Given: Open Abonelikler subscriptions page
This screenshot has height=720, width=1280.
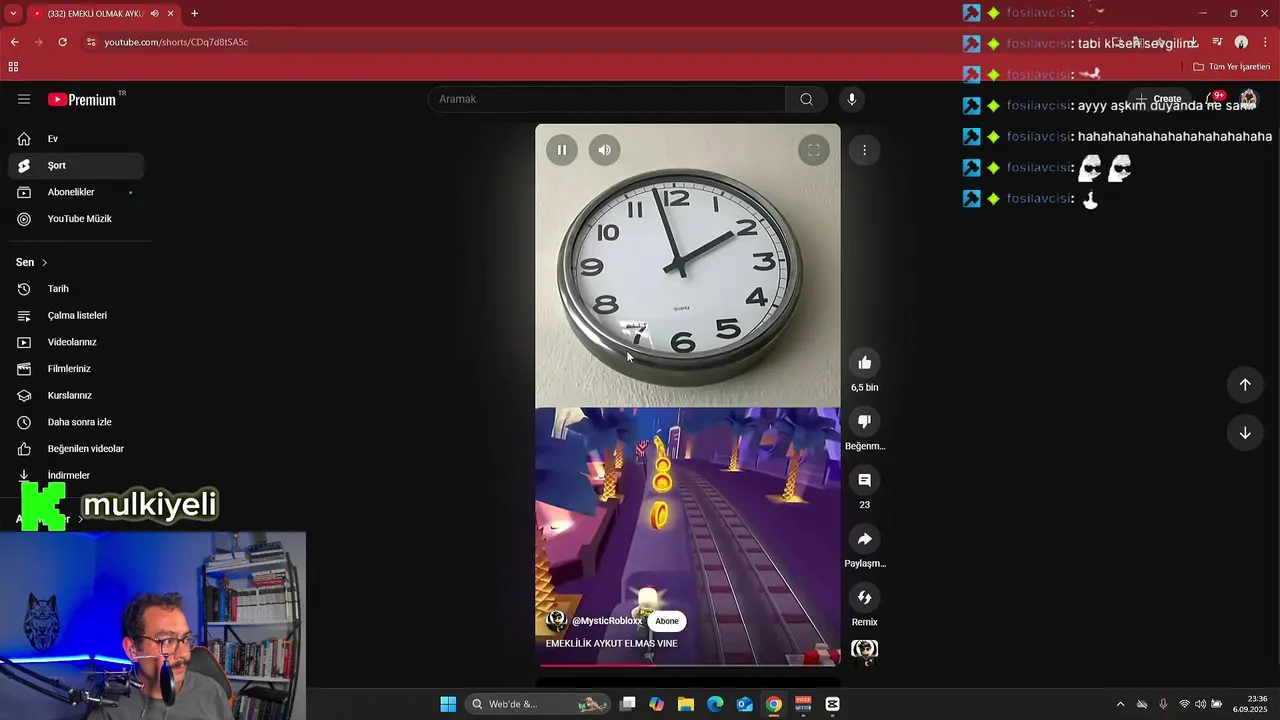Looking at the screenshot, I should [x=75, y=192].
